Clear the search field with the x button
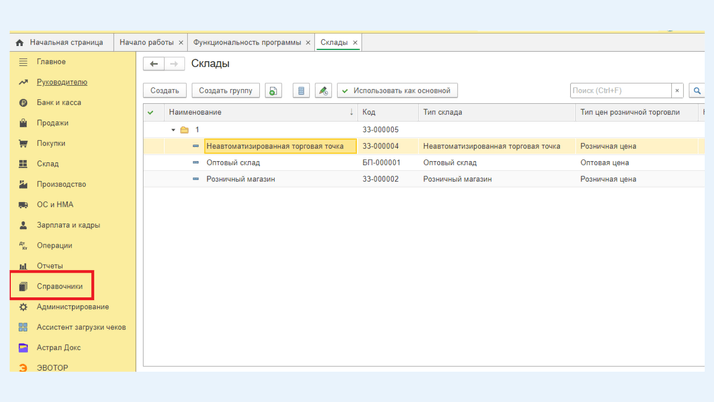714x402 pixels. click(x=677, y=91)
